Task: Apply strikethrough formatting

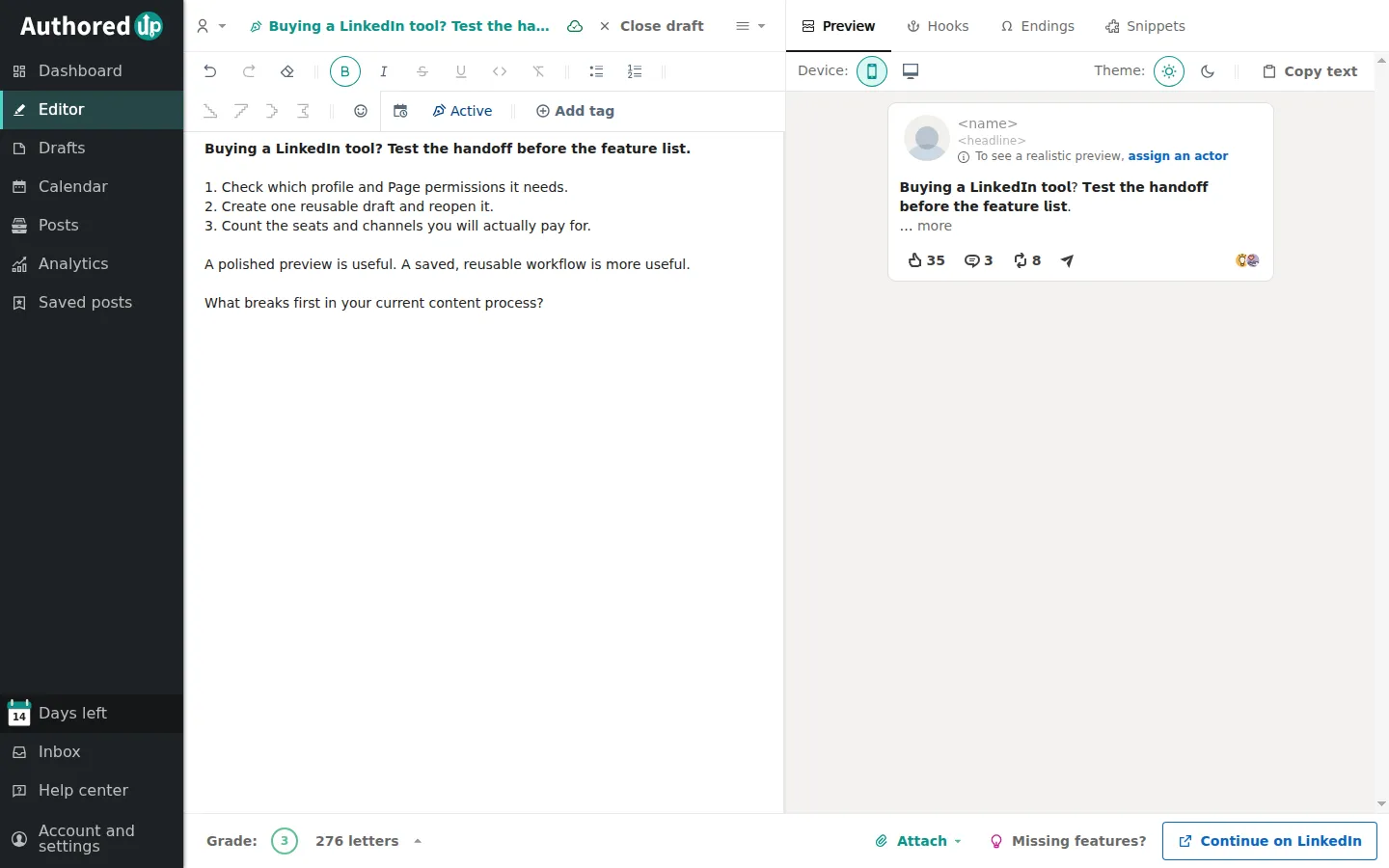Action: [x=422, y=71]
